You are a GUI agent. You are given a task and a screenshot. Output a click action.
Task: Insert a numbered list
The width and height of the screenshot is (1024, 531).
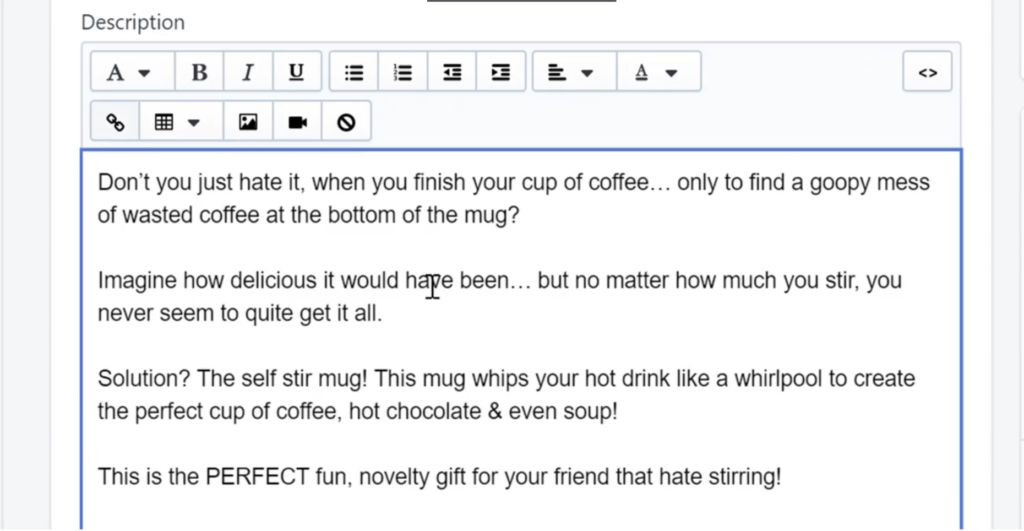403,72
